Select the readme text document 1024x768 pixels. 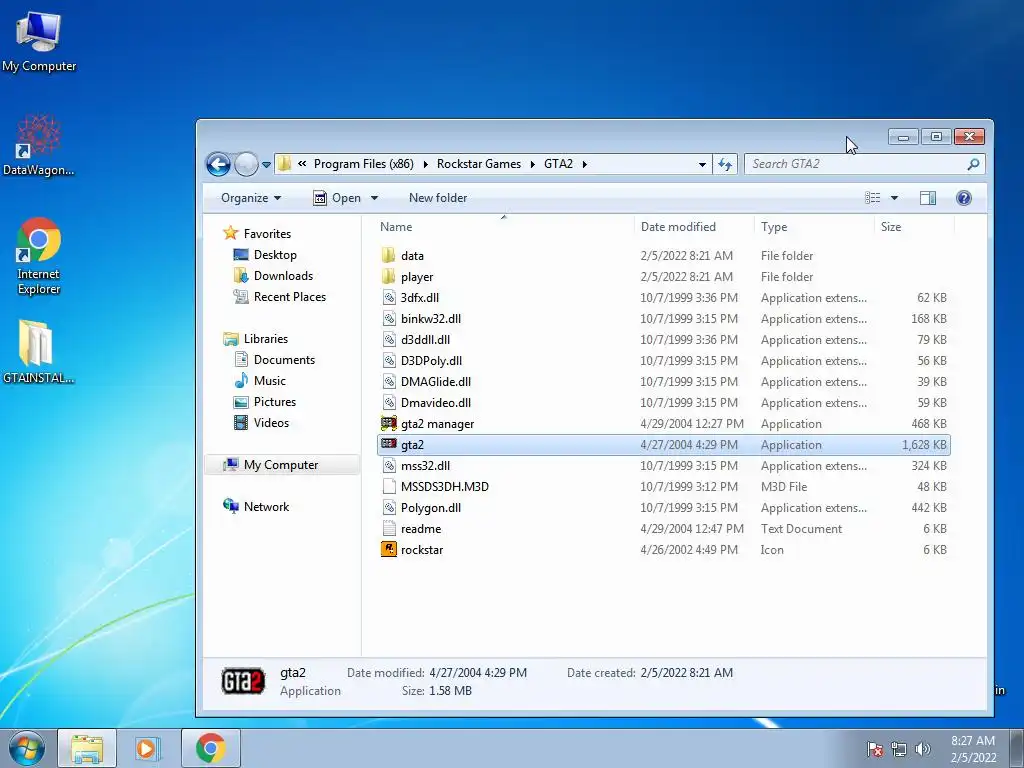pyautogui.click(x=664, y=529)
